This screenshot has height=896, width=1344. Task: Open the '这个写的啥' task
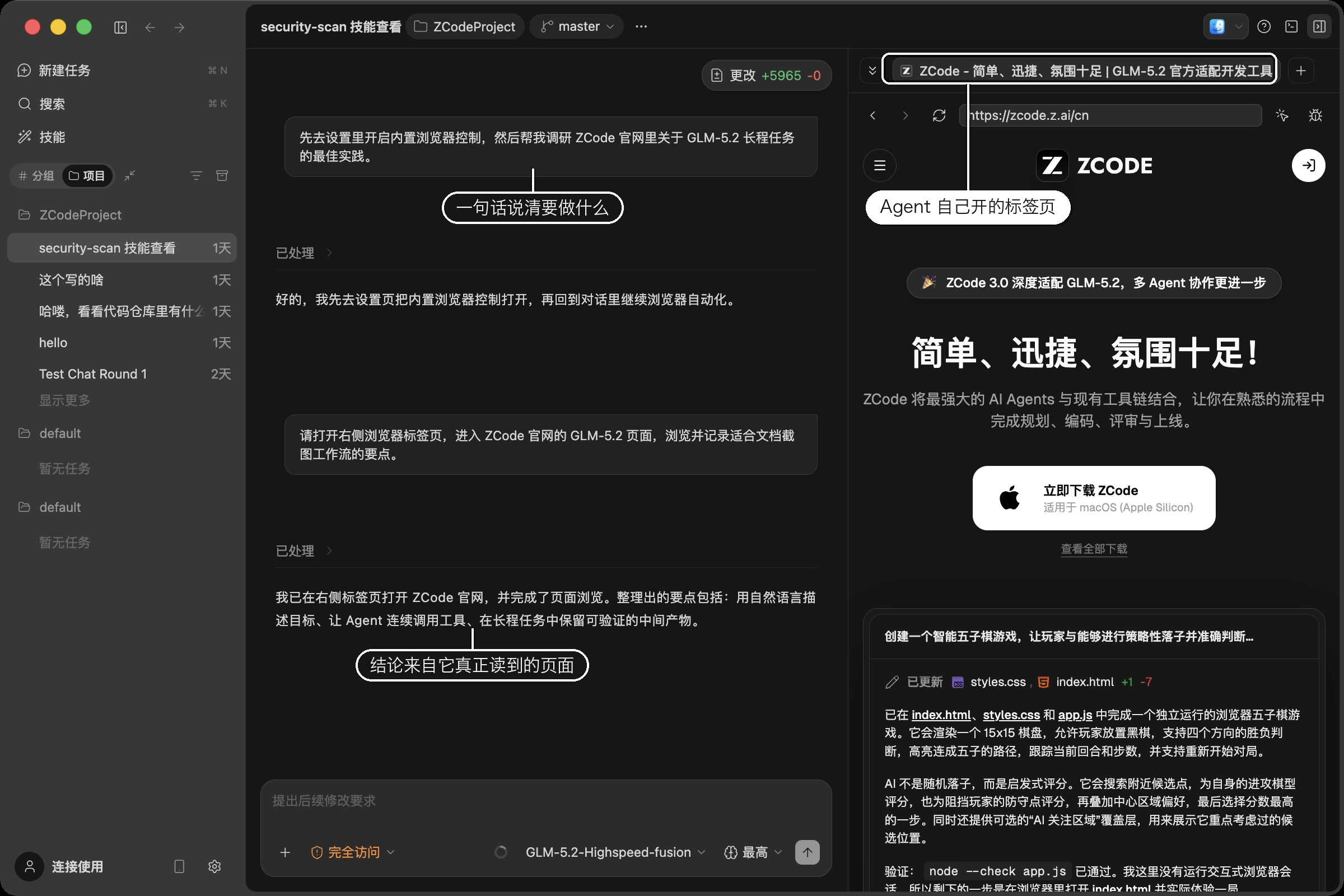point(122,280)
